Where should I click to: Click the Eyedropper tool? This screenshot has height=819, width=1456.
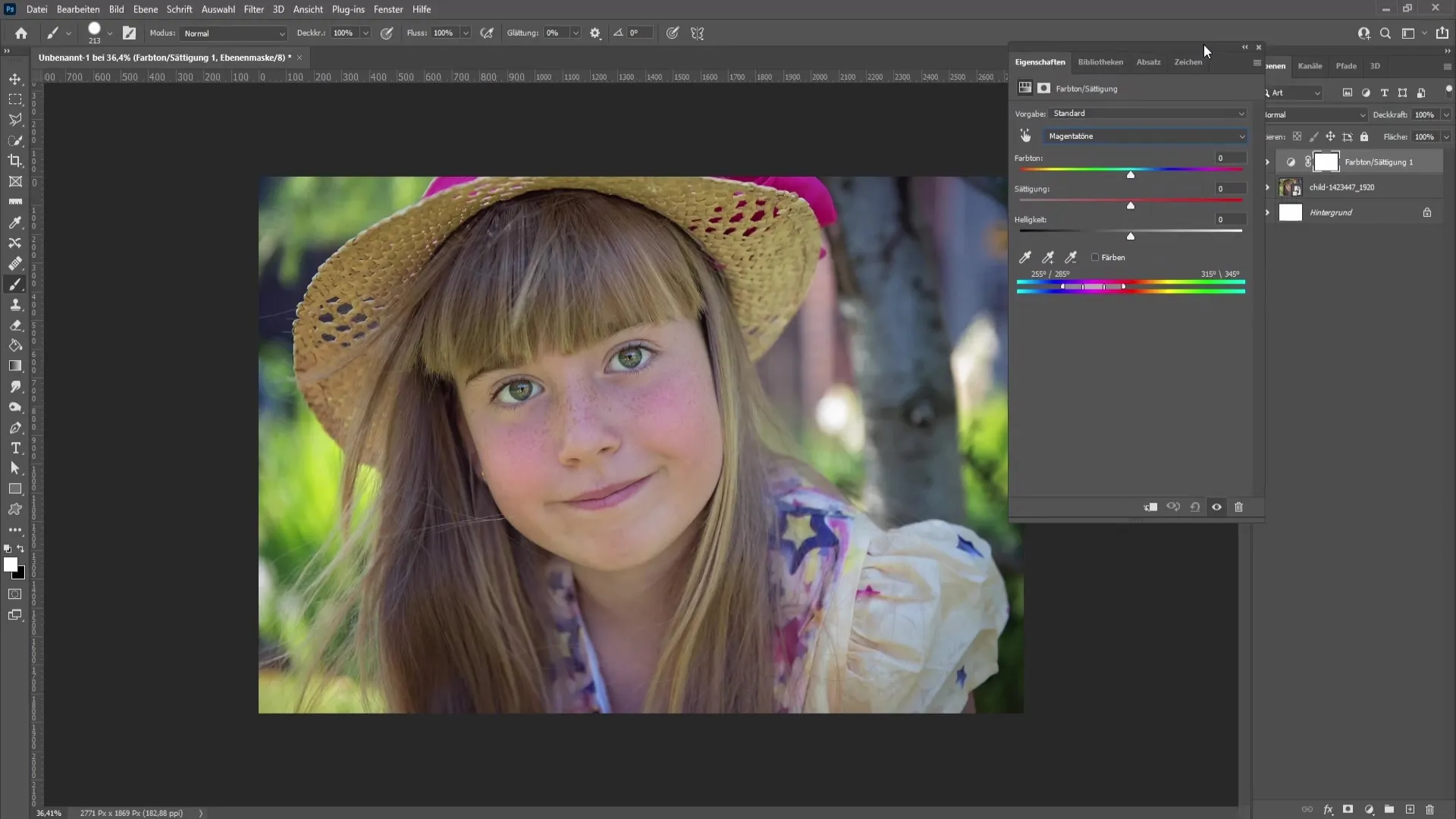(x=15, y=224)
